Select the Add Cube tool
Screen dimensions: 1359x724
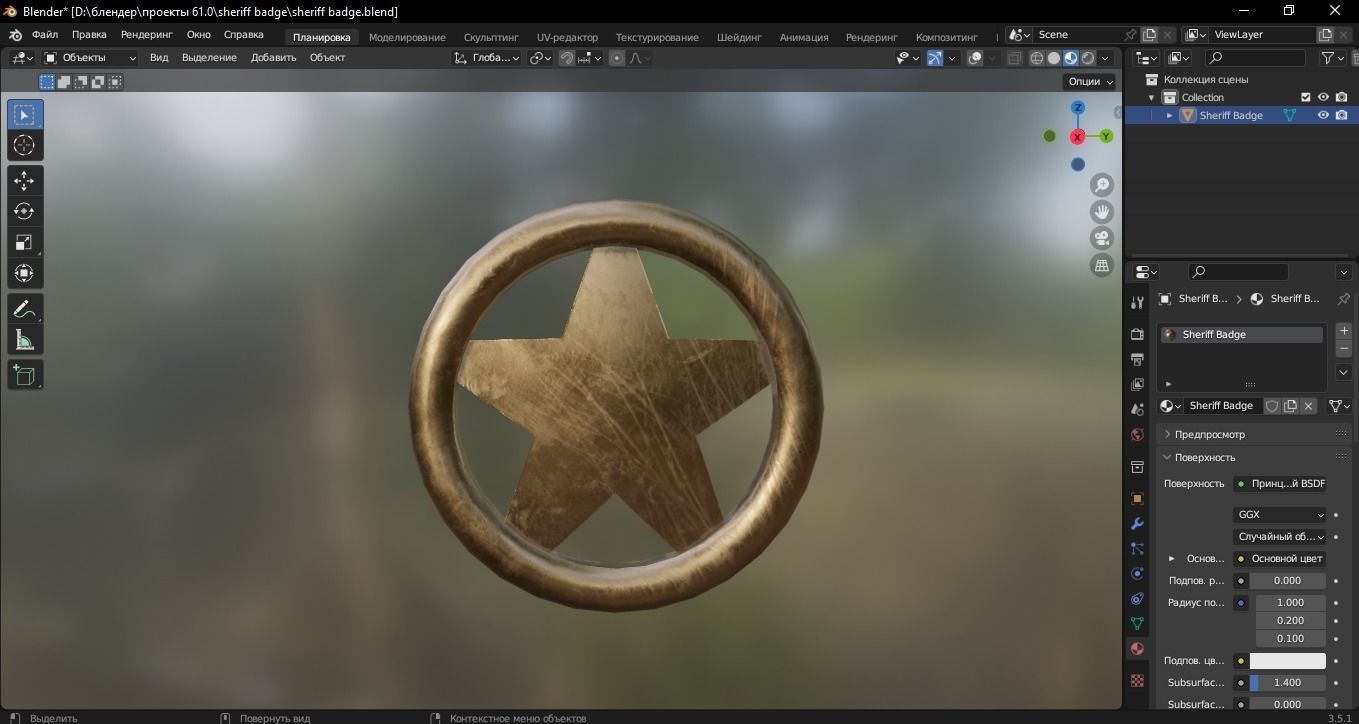coord(25,375)
